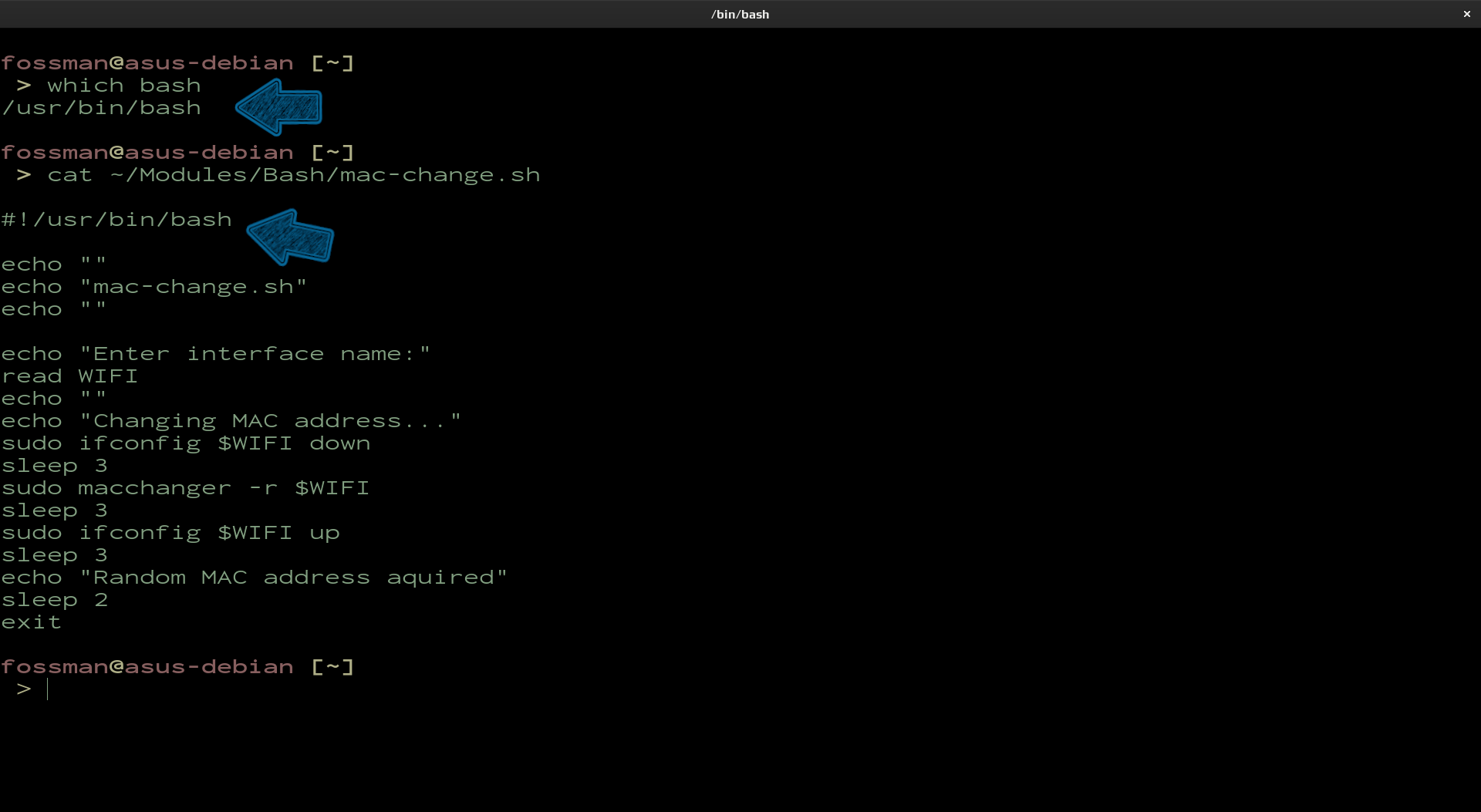Click the echo "mac-change.sh" line
1481x812 pixels.
[153, 287]
